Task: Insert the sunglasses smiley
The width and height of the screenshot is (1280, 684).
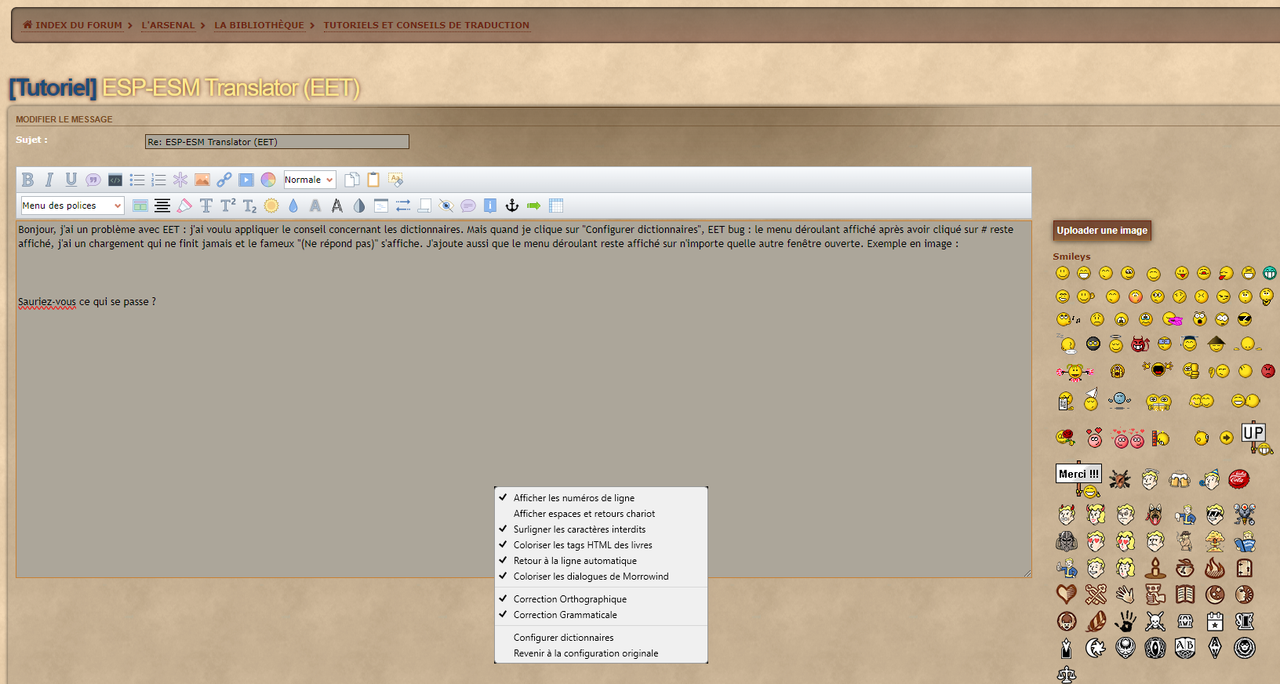Action: tap(1244, 319)
